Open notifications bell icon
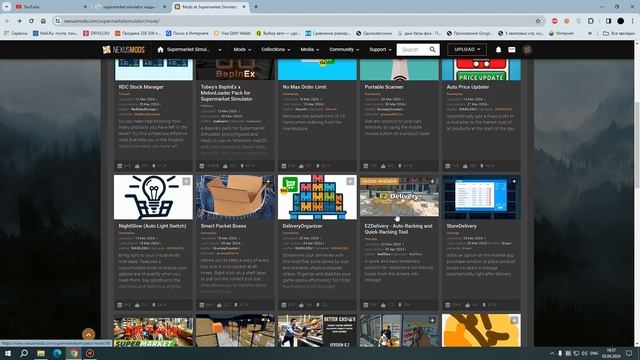640x360 pixels. [x=498, y=49]
